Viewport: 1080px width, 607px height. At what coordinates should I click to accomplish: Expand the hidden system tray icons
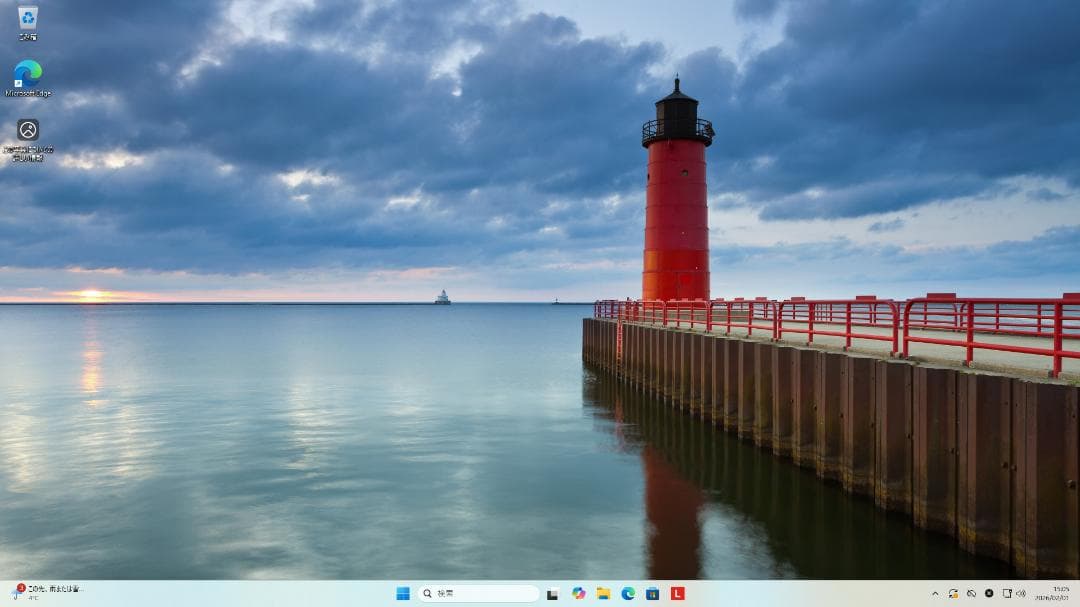936,593
